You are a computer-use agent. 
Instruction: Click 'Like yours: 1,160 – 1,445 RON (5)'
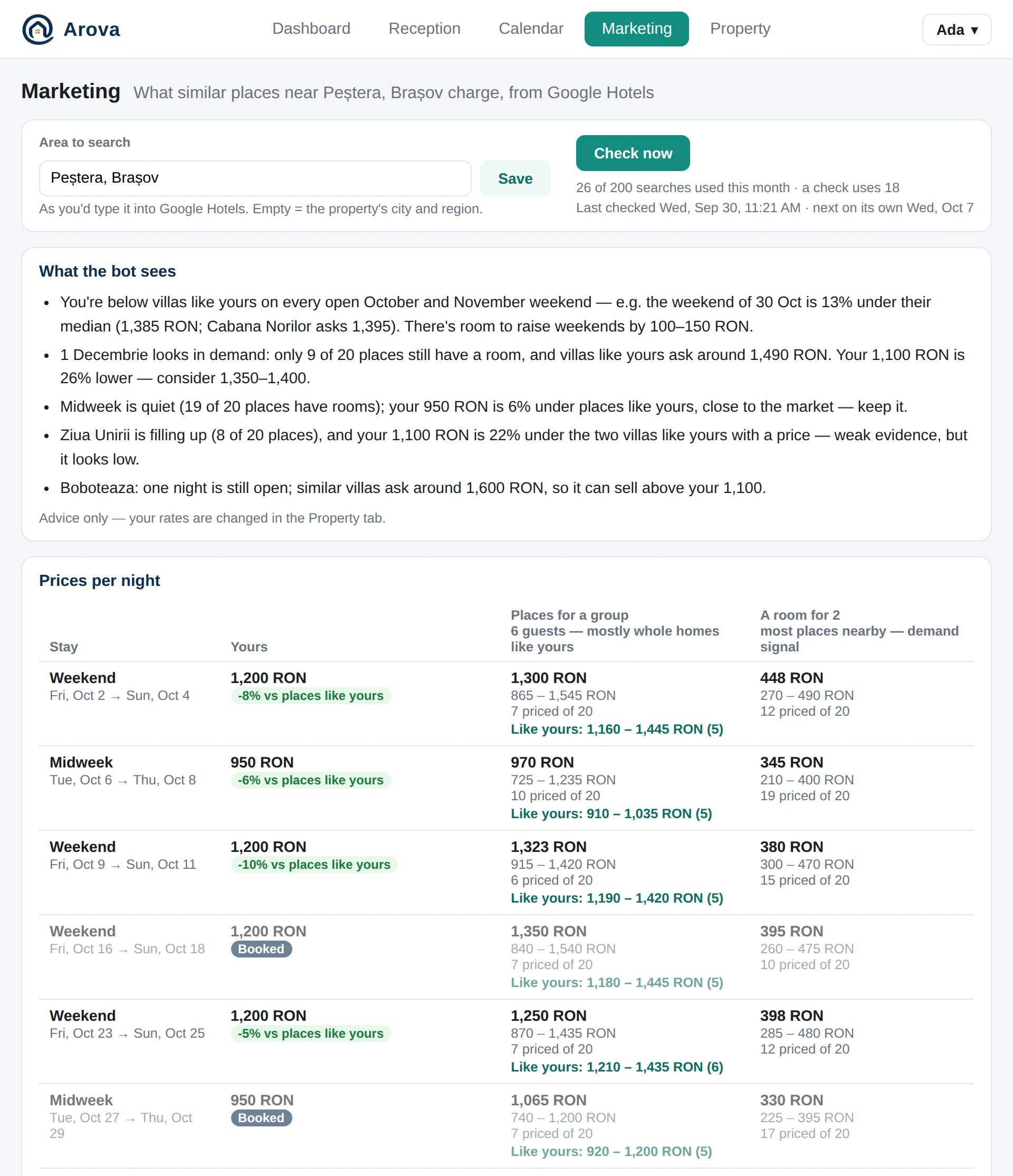[x=617, y=729]
